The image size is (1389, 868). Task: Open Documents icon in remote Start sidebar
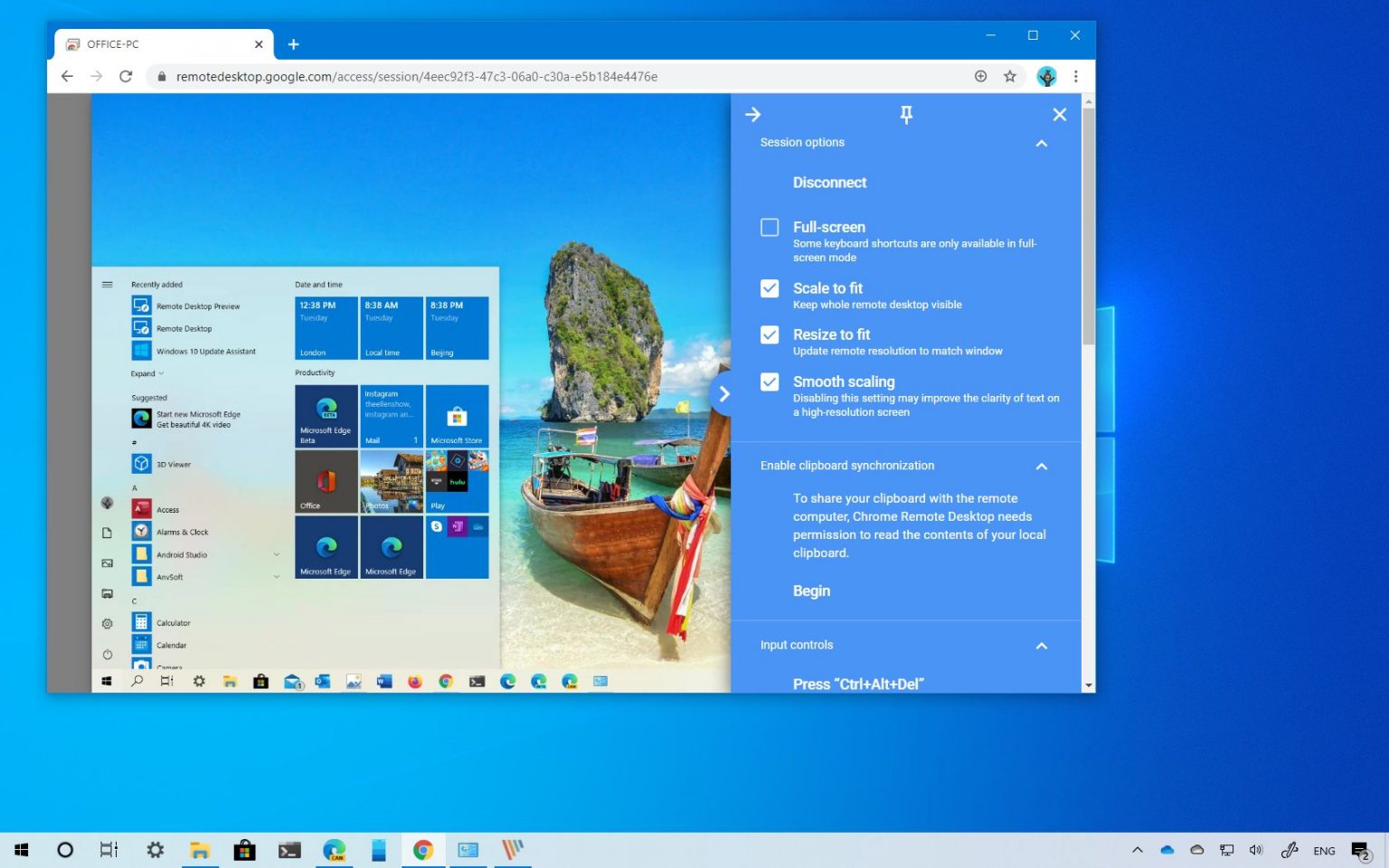pos(107,533)
